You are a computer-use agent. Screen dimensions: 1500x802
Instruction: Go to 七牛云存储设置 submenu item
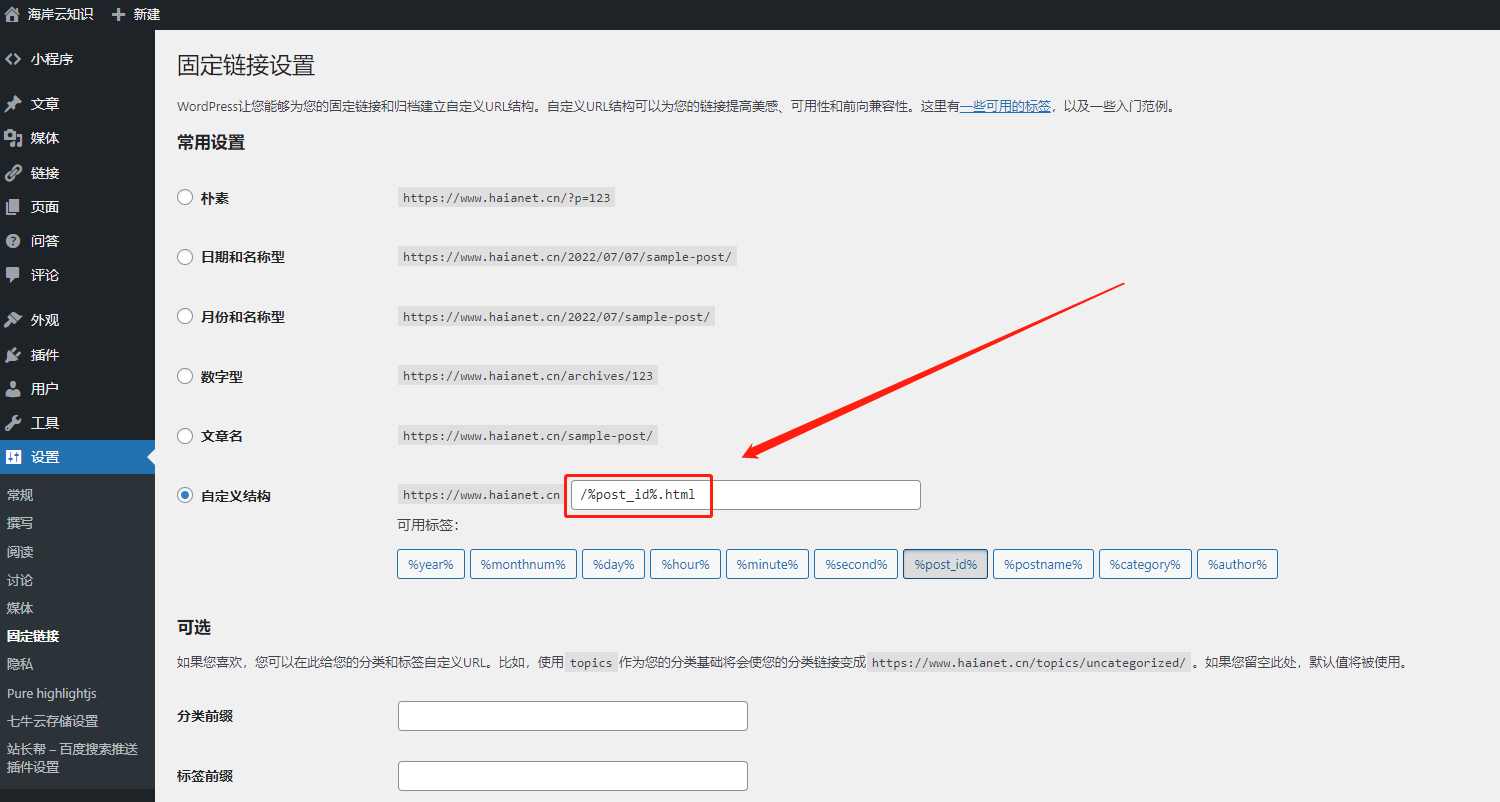[x=52, y=721]
